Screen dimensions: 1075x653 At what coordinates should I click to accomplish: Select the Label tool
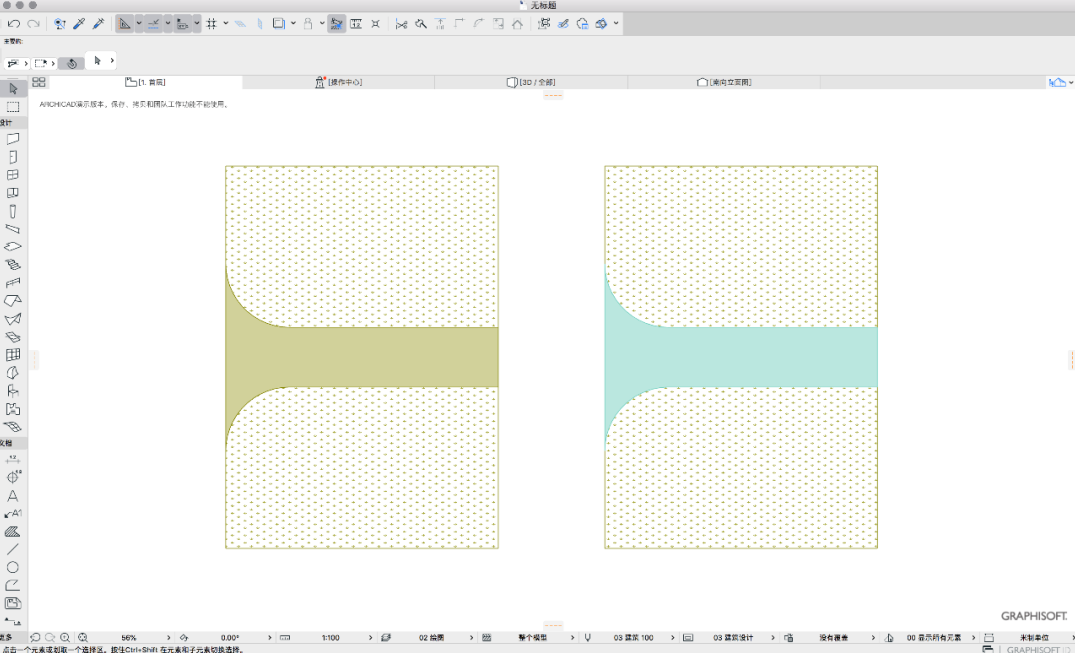[13, 513]
